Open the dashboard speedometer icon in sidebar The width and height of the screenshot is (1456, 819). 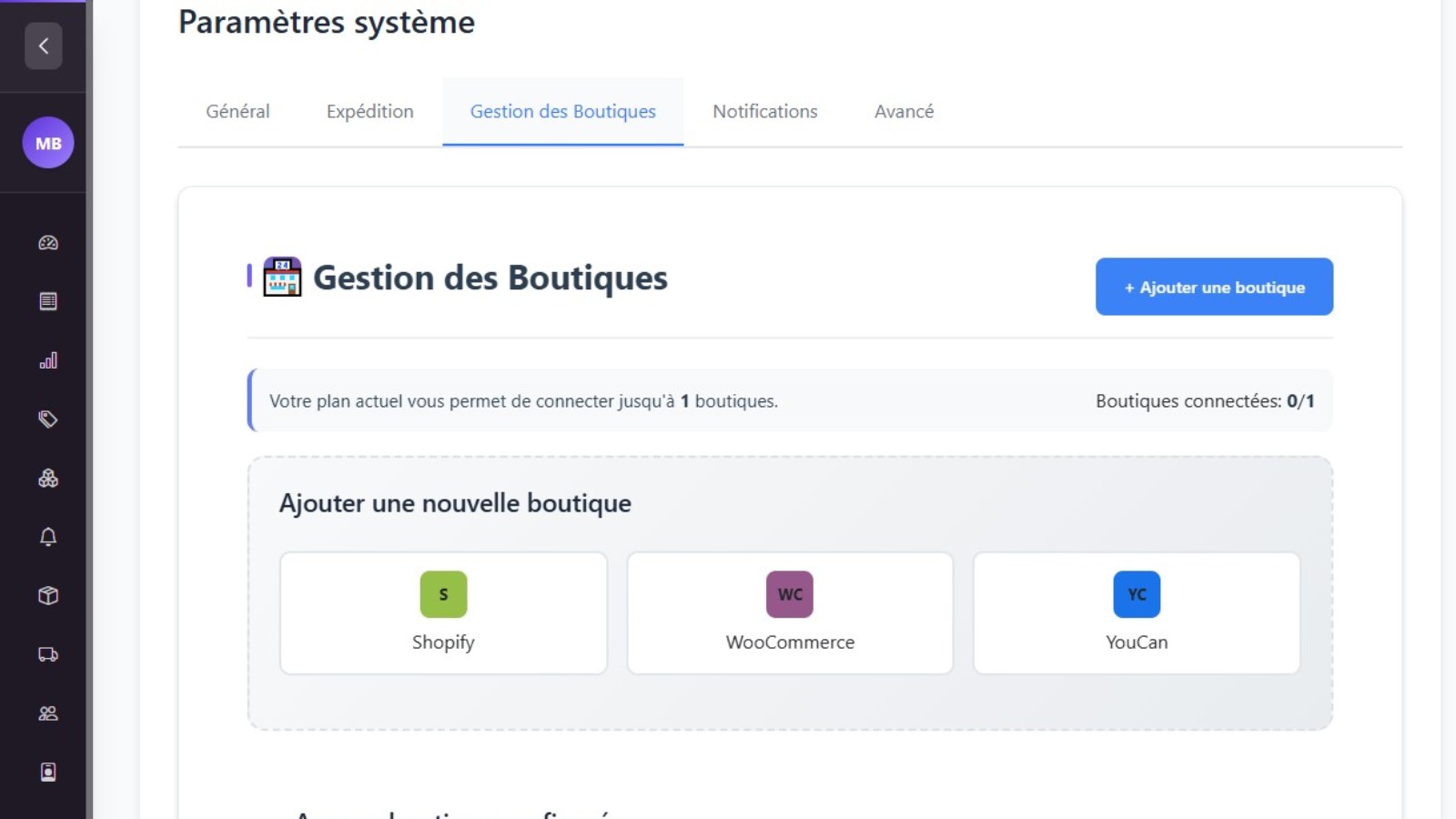coord(47,242)
